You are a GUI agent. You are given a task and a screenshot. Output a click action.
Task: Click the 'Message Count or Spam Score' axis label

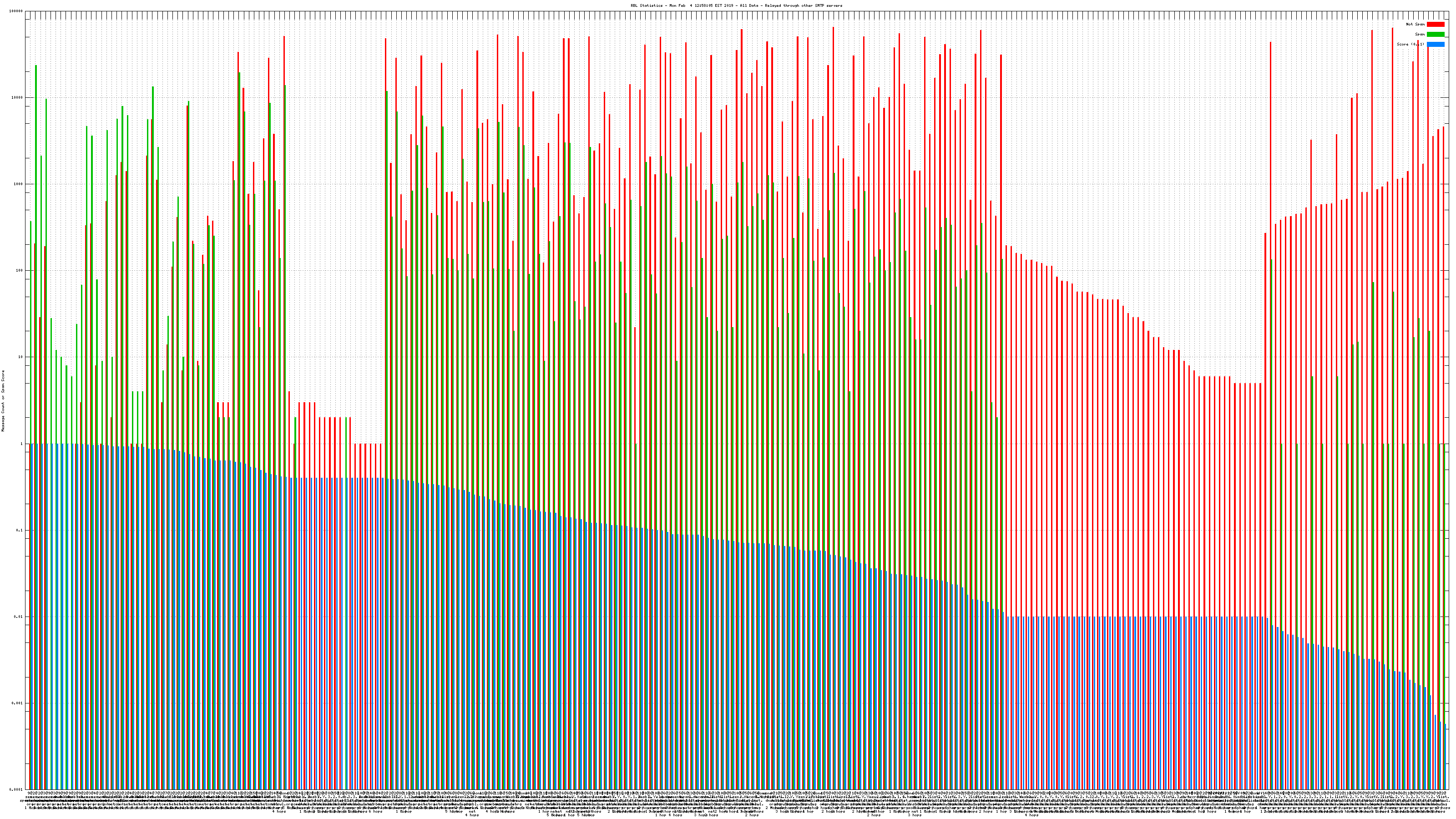click(x=3, y=401)
